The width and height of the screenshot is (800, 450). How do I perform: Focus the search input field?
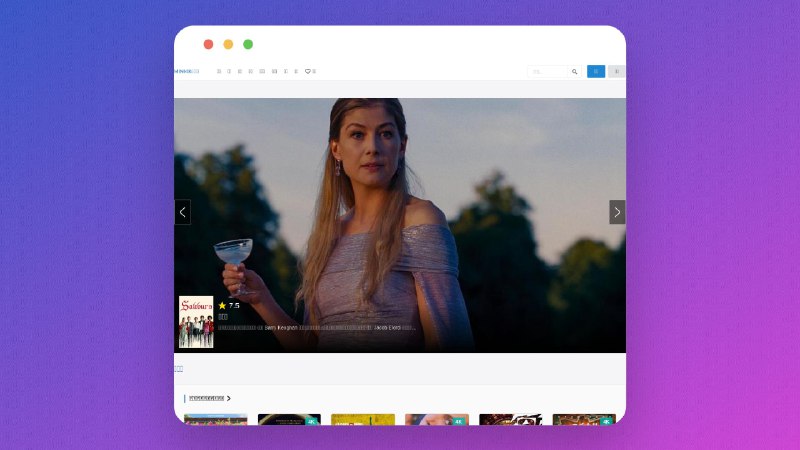pyautogui.click(x=549, y=72)
